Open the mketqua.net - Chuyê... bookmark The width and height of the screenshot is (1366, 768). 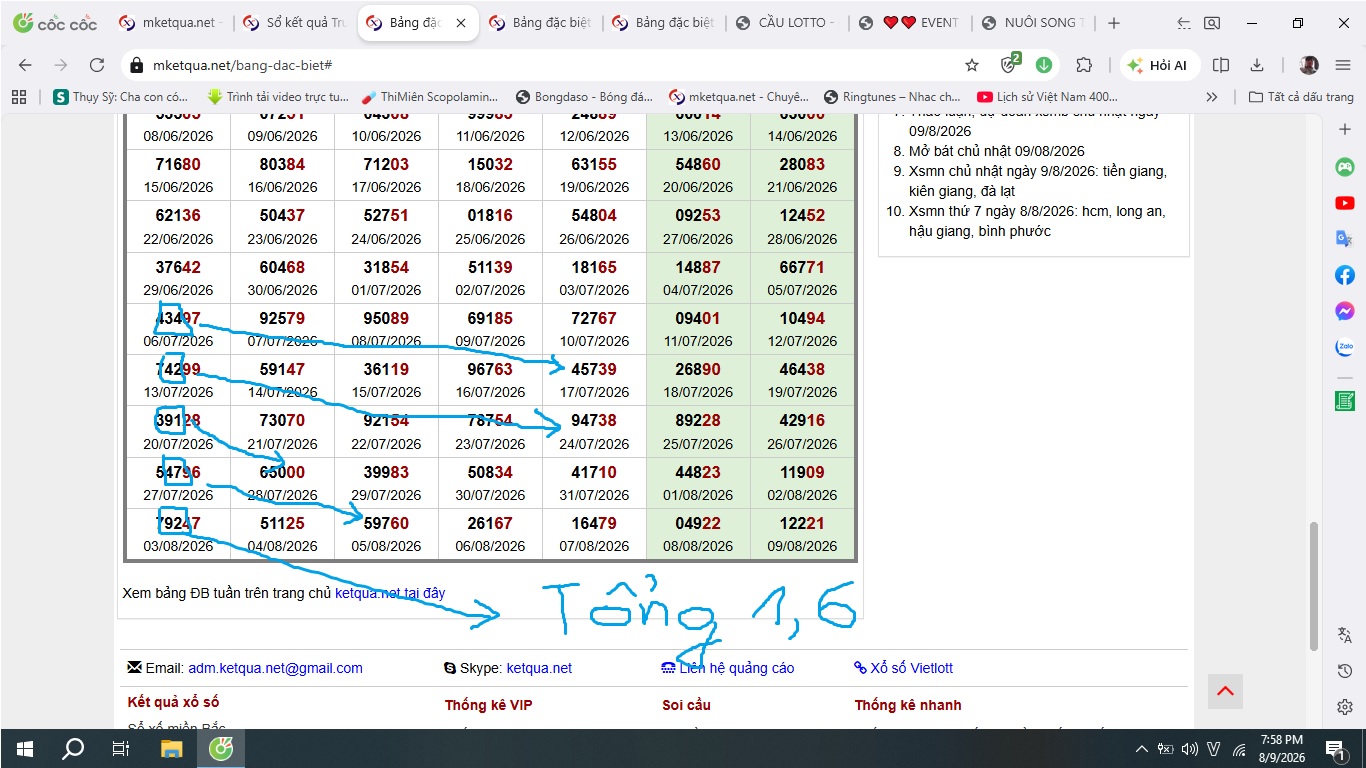click(738, 97)
